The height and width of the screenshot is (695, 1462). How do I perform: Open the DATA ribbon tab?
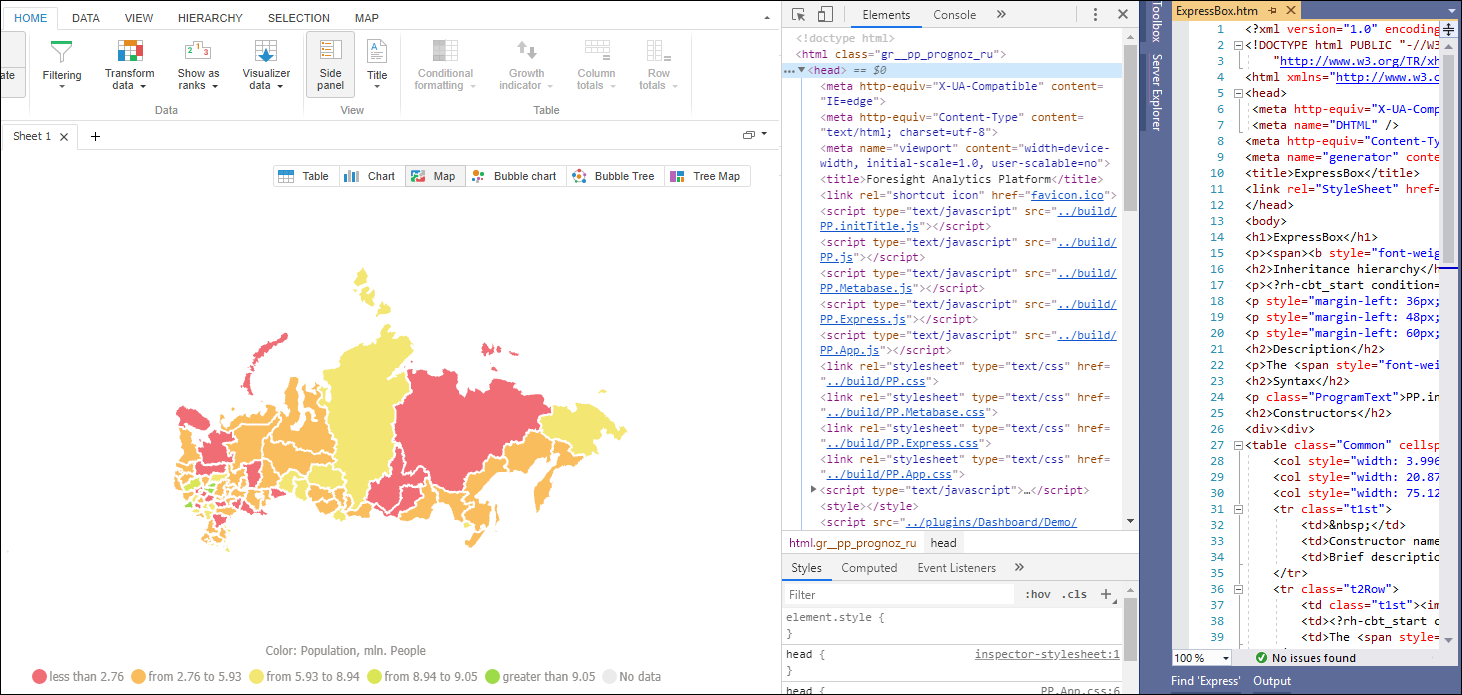[86, 18]
